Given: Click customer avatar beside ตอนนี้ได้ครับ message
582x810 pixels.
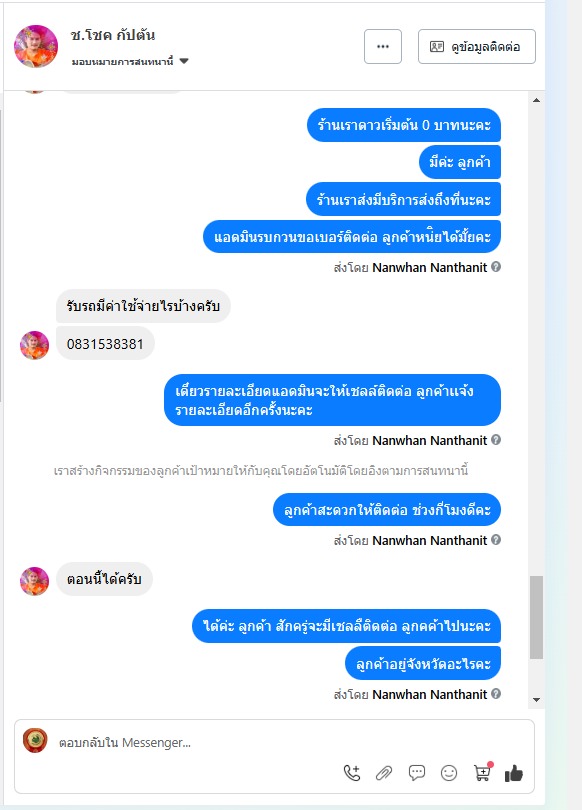Looking at the screenshot, I should click(34, 581).
